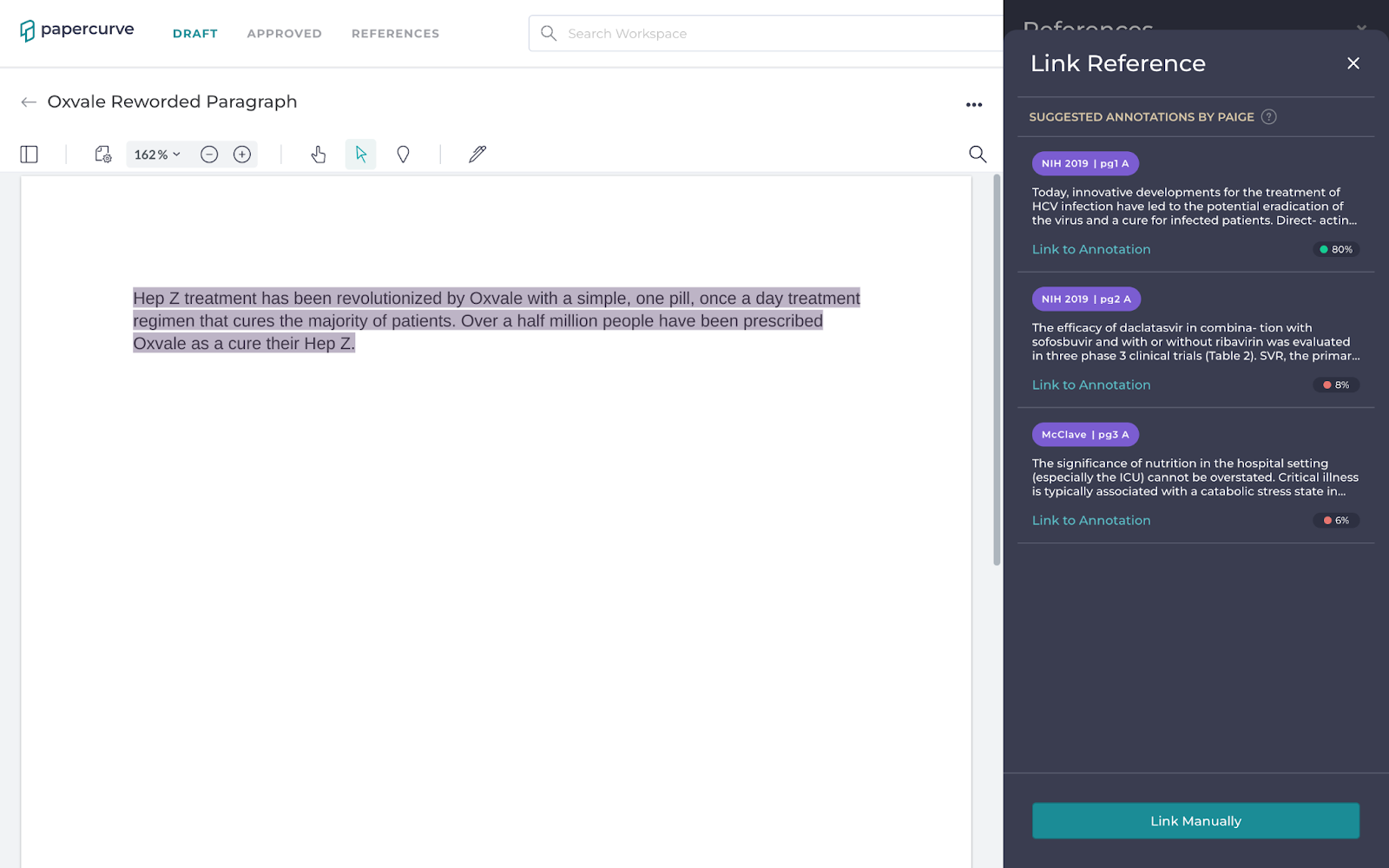Zoom out with the minus icon

point(209,155)
